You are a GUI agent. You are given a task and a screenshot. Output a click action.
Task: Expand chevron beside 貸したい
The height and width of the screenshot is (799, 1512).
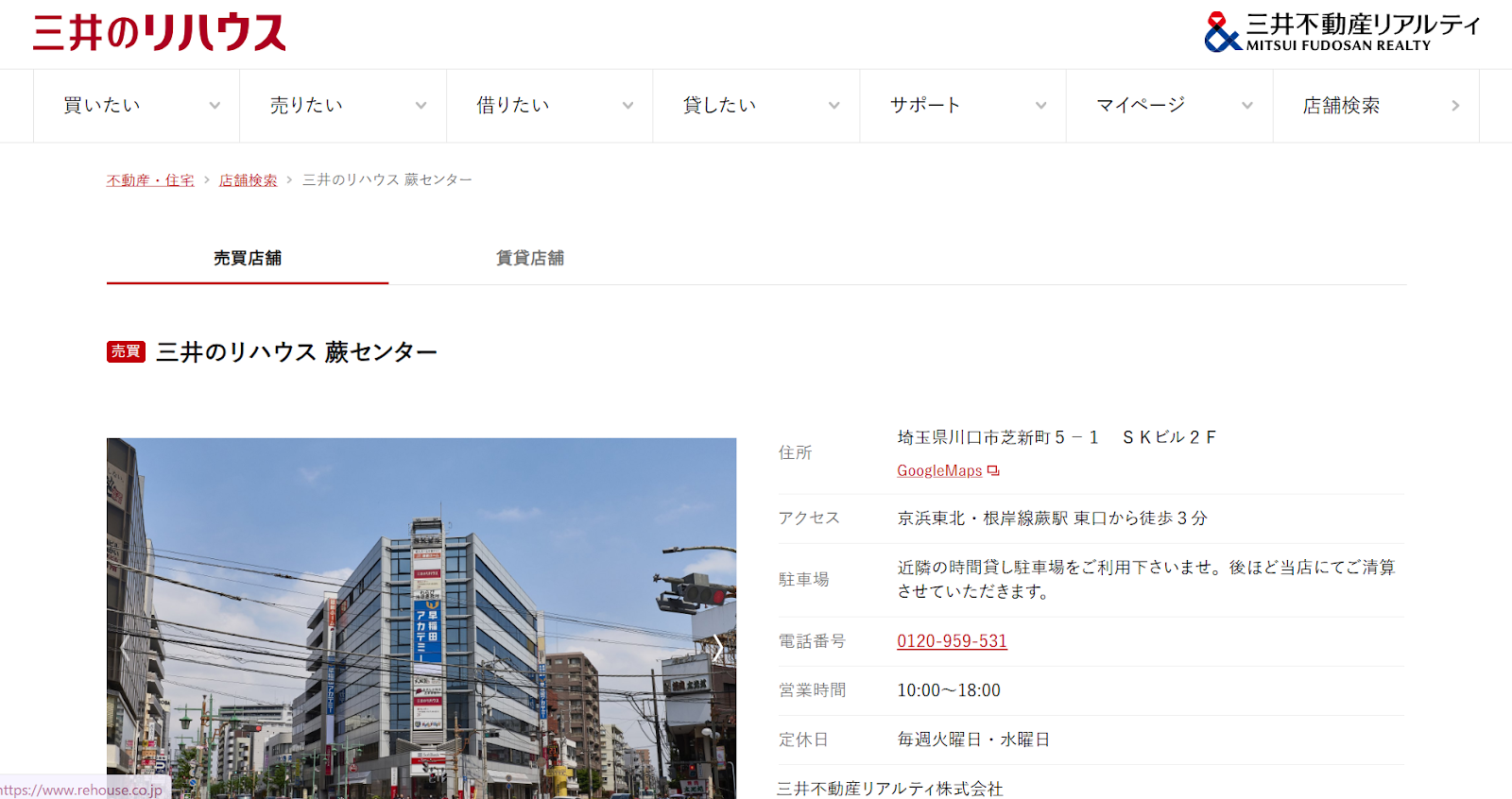(833, 106)
